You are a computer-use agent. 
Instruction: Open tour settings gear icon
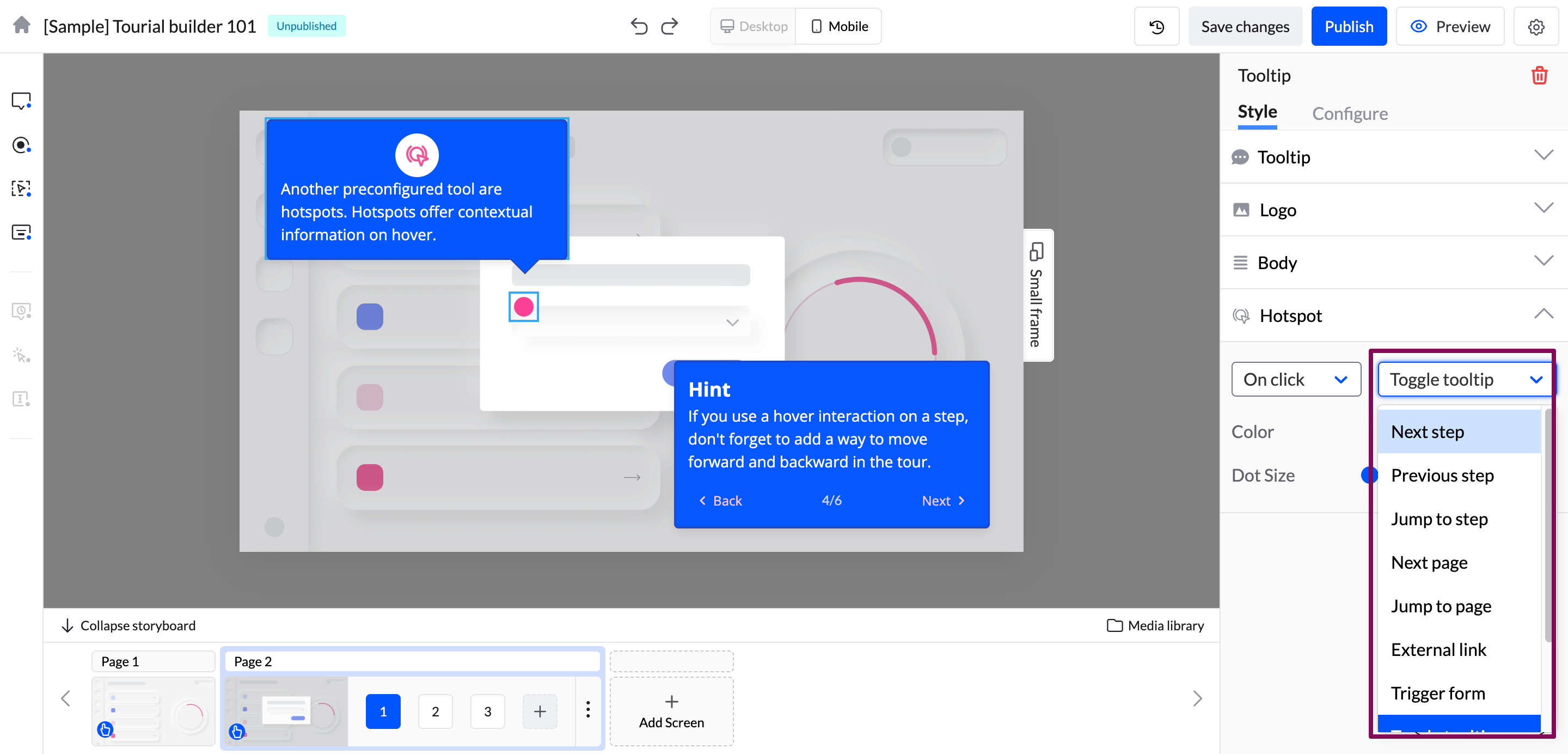[1536, 27]
